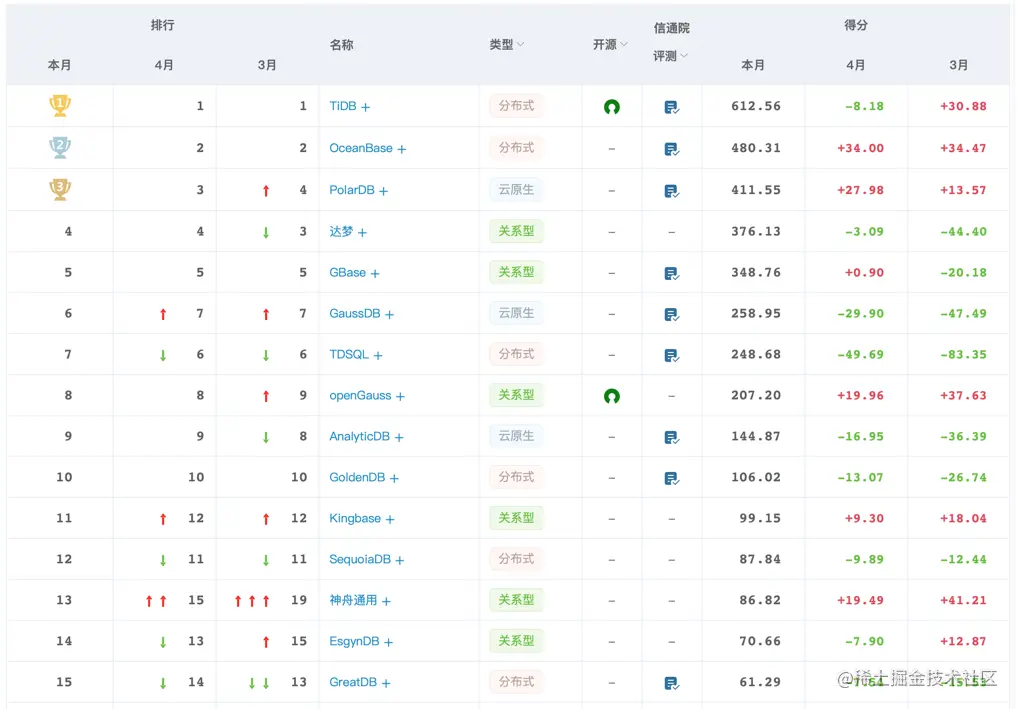The width and height of the screenshot is (1018, 709).
Task: Click the plus icon next to GreatDB
Action: coord(386,684)
